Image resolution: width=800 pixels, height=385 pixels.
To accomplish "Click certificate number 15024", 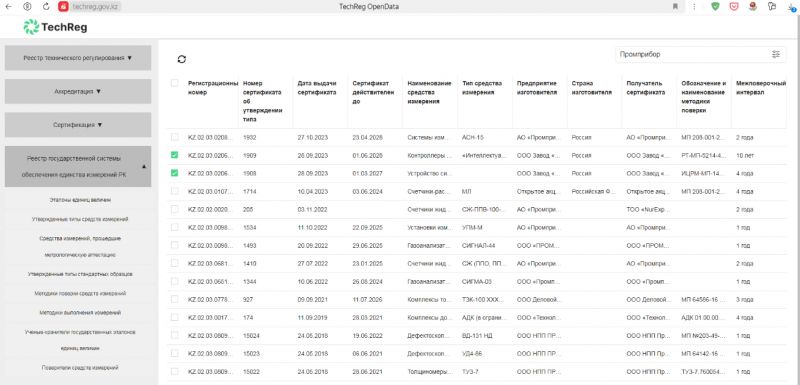I will coord(251,335).
